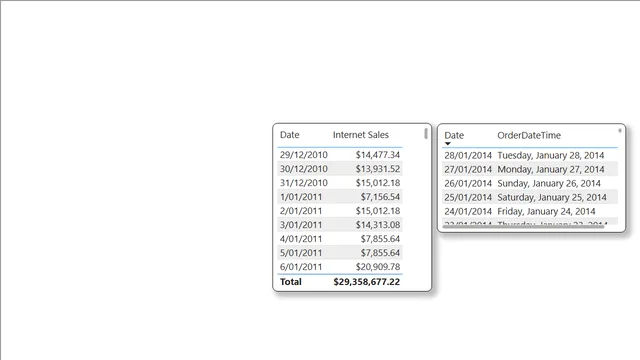Select the $15,012.18 value in the 2/01/2011 row

[378, 211]
